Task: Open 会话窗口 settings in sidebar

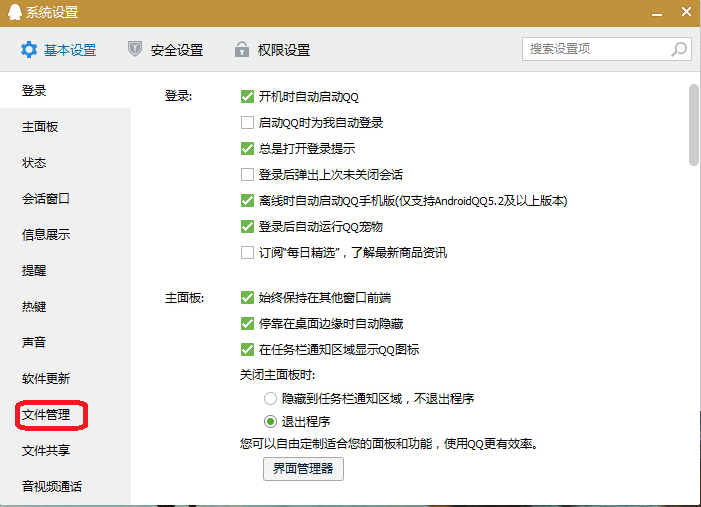Action: click(x=65, y=199)
